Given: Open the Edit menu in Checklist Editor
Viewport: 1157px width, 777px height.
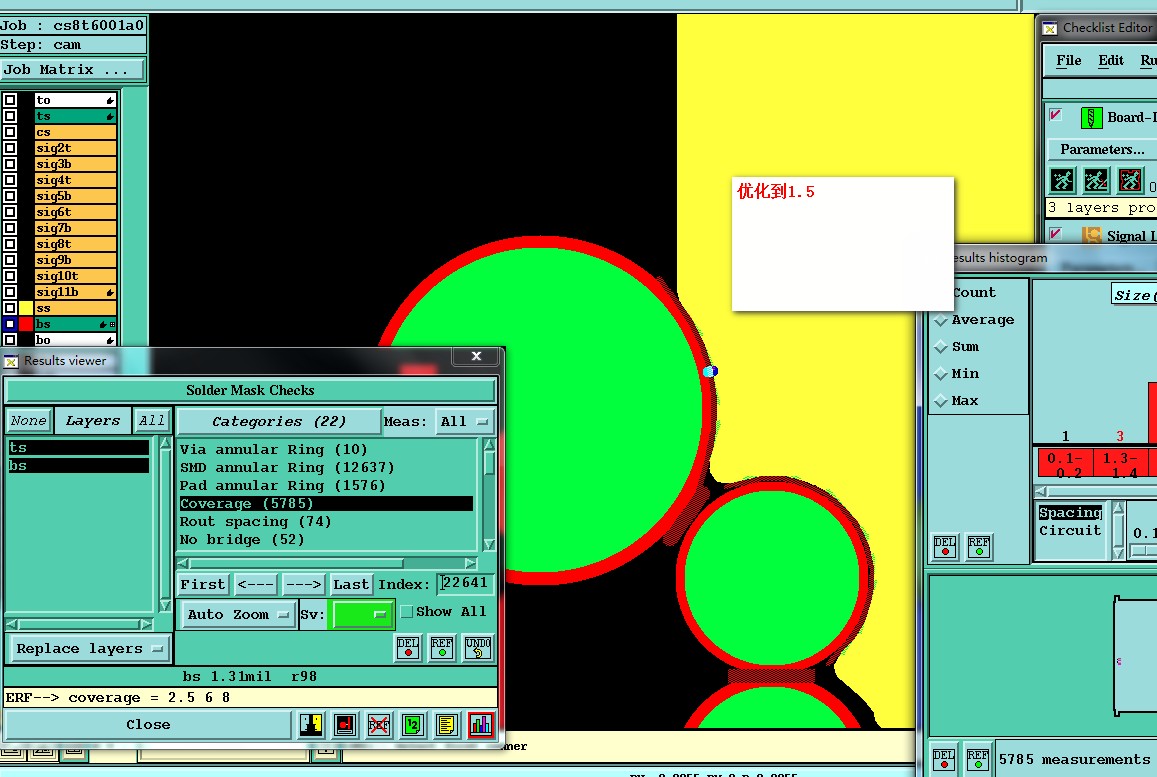Looking at the screenshot, I should click(x=1111, y=61).
